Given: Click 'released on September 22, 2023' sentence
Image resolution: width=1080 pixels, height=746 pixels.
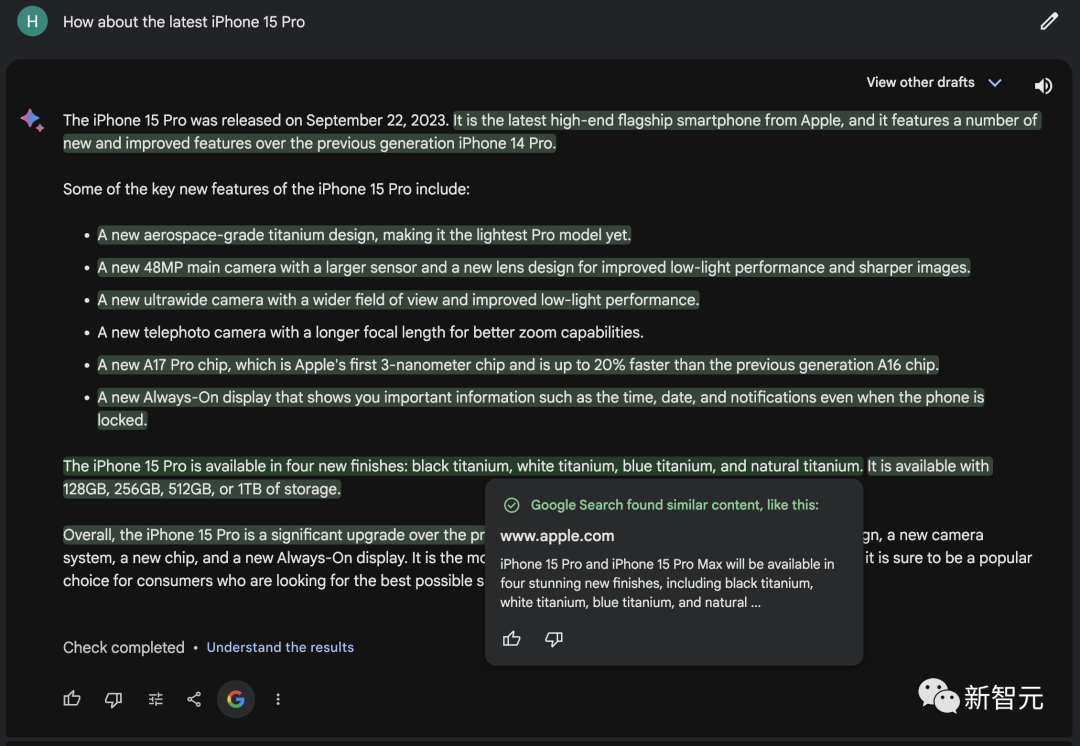Looking at the screenshot, I should (256, 121).
